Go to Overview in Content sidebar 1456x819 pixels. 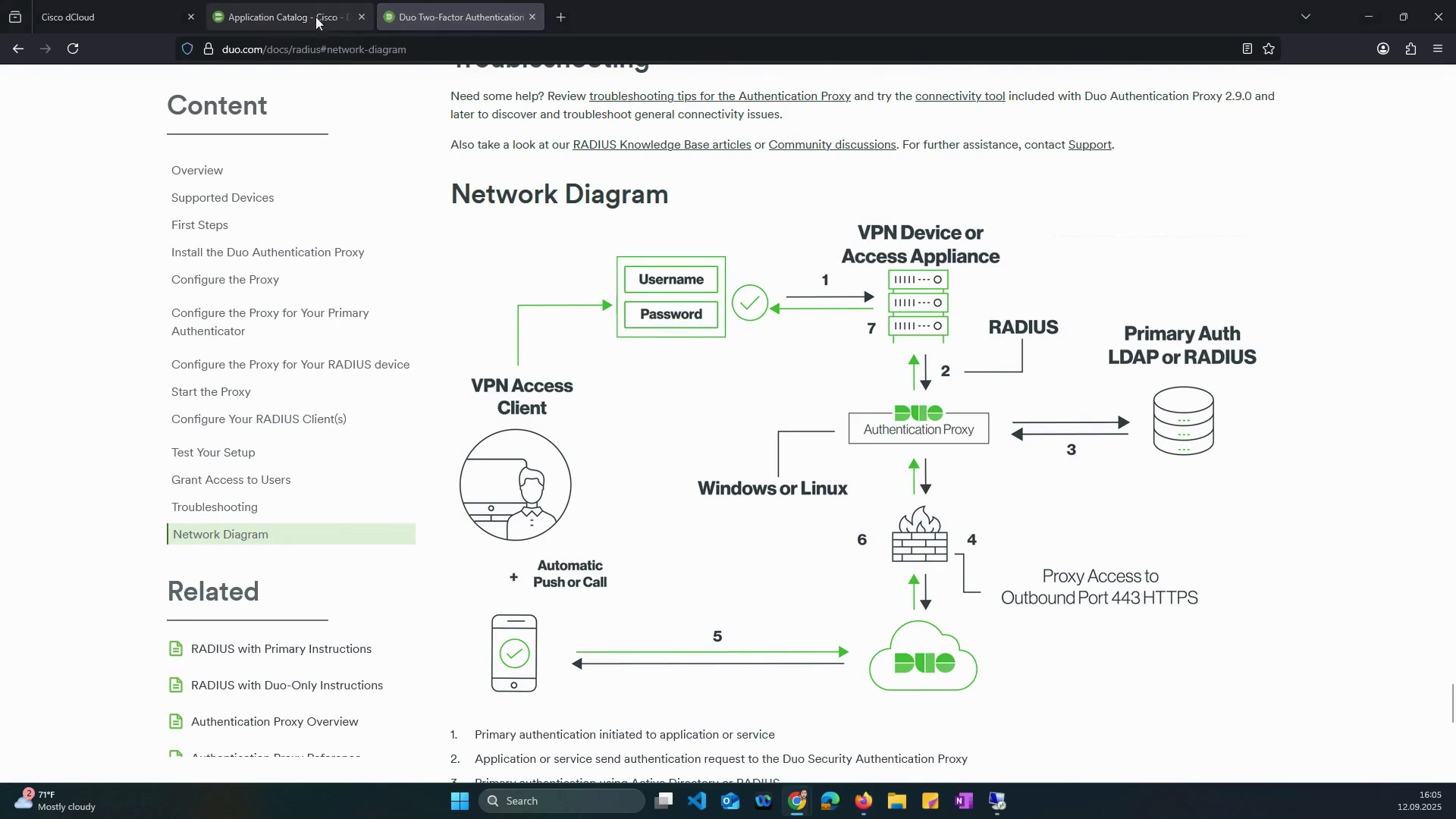[x=197, y=171]
